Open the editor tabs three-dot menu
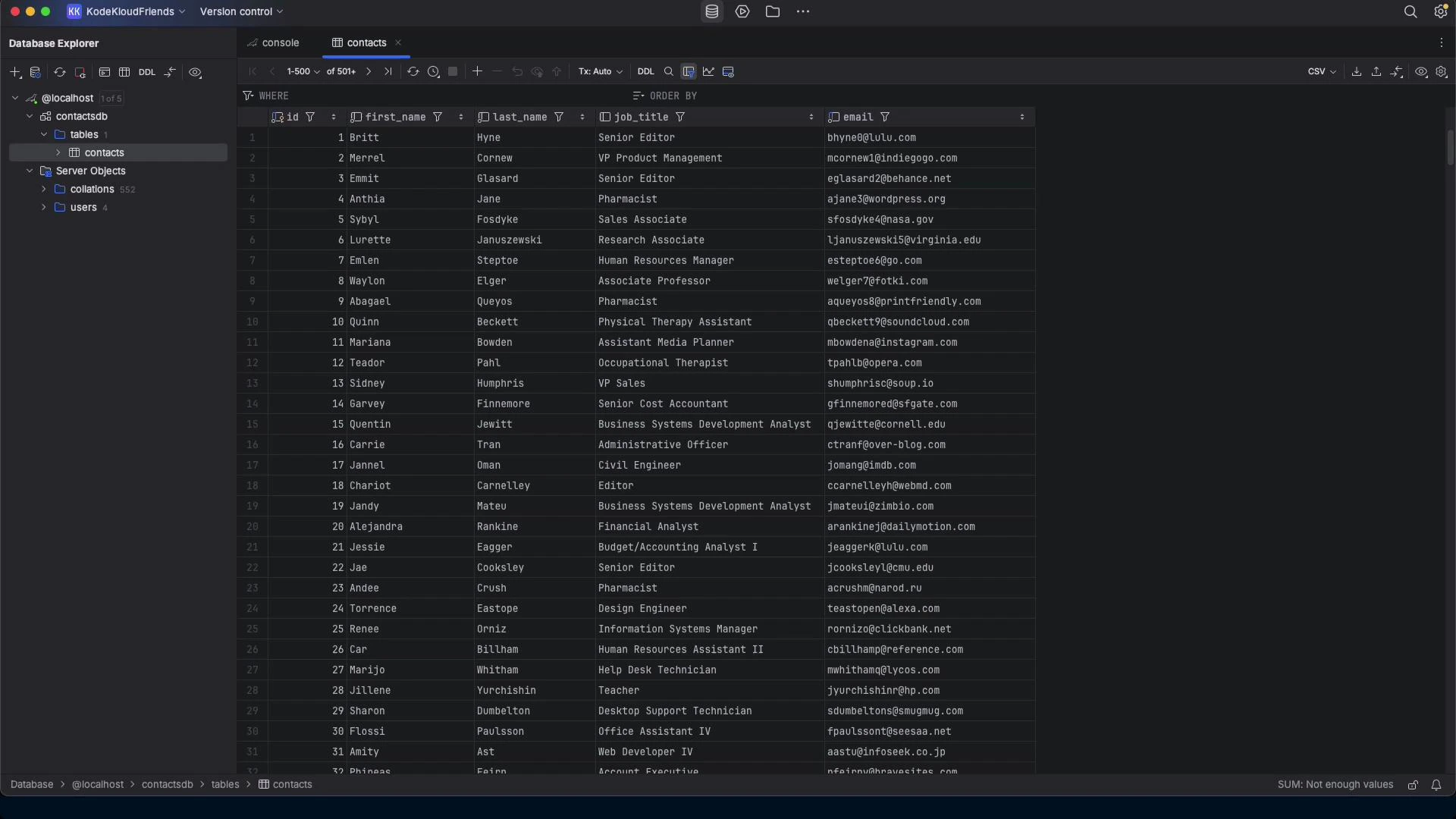This screenshot has height=819, width=1456. [1442, 43]
